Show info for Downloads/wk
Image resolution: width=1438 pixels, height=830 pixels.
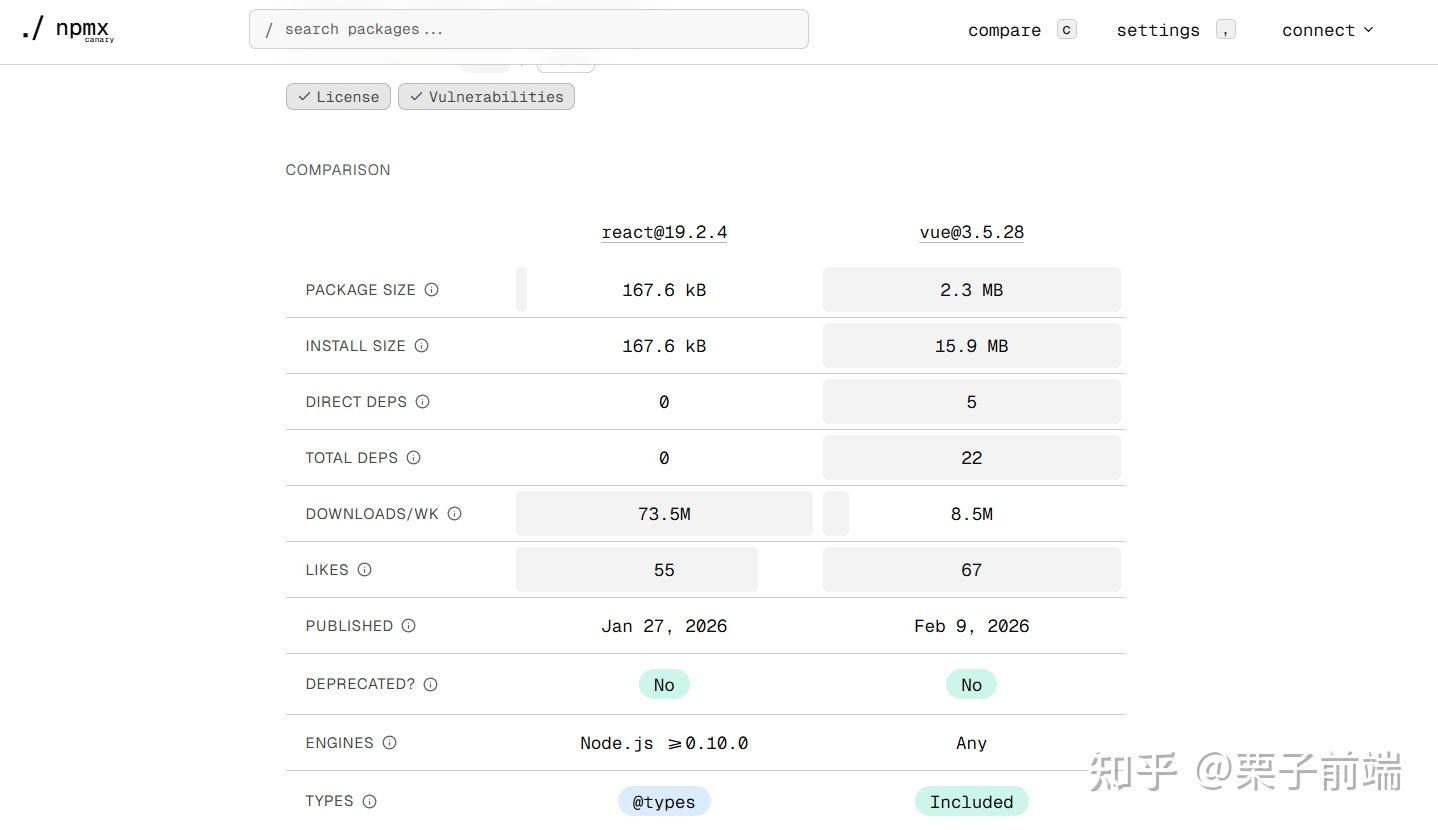(455, 514)
